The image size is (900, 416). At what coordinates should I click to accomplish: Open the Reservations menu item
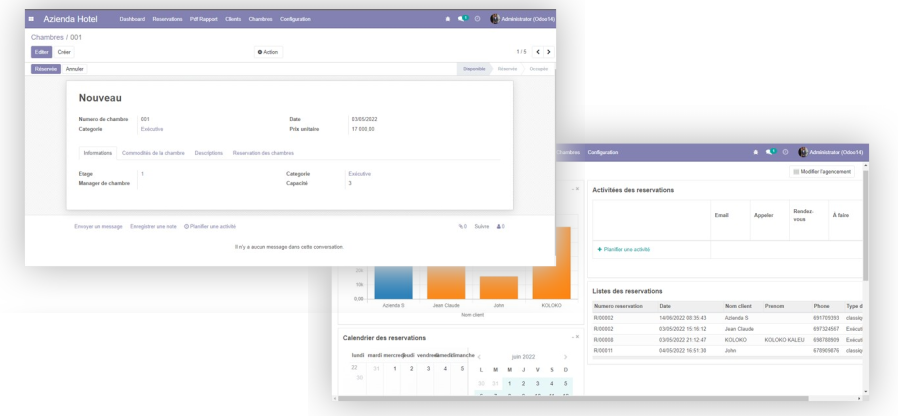point(168,19)
